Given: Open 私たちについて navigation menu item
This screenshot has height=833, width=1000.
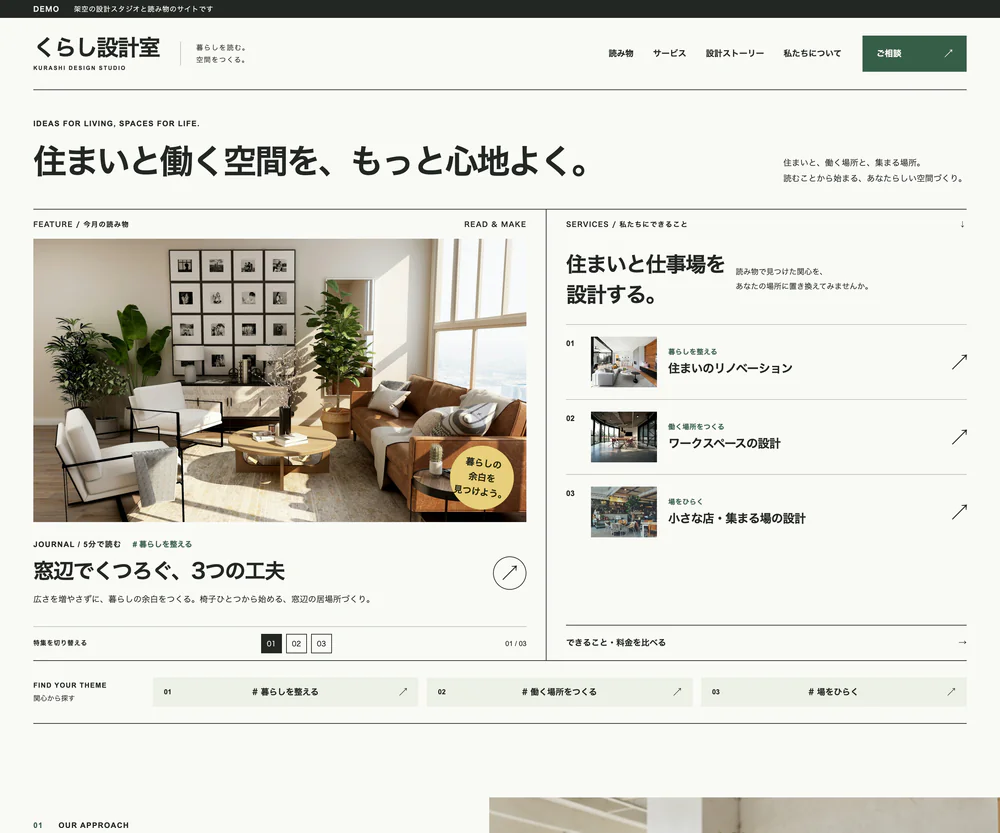Looking at the screenshot, I should (x=812, y=54).
